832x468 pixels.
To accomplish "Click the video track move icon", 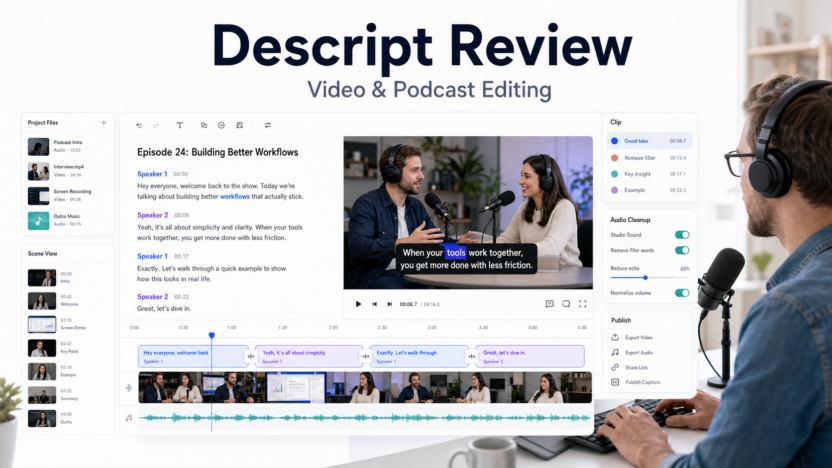I will coord(129,388).
